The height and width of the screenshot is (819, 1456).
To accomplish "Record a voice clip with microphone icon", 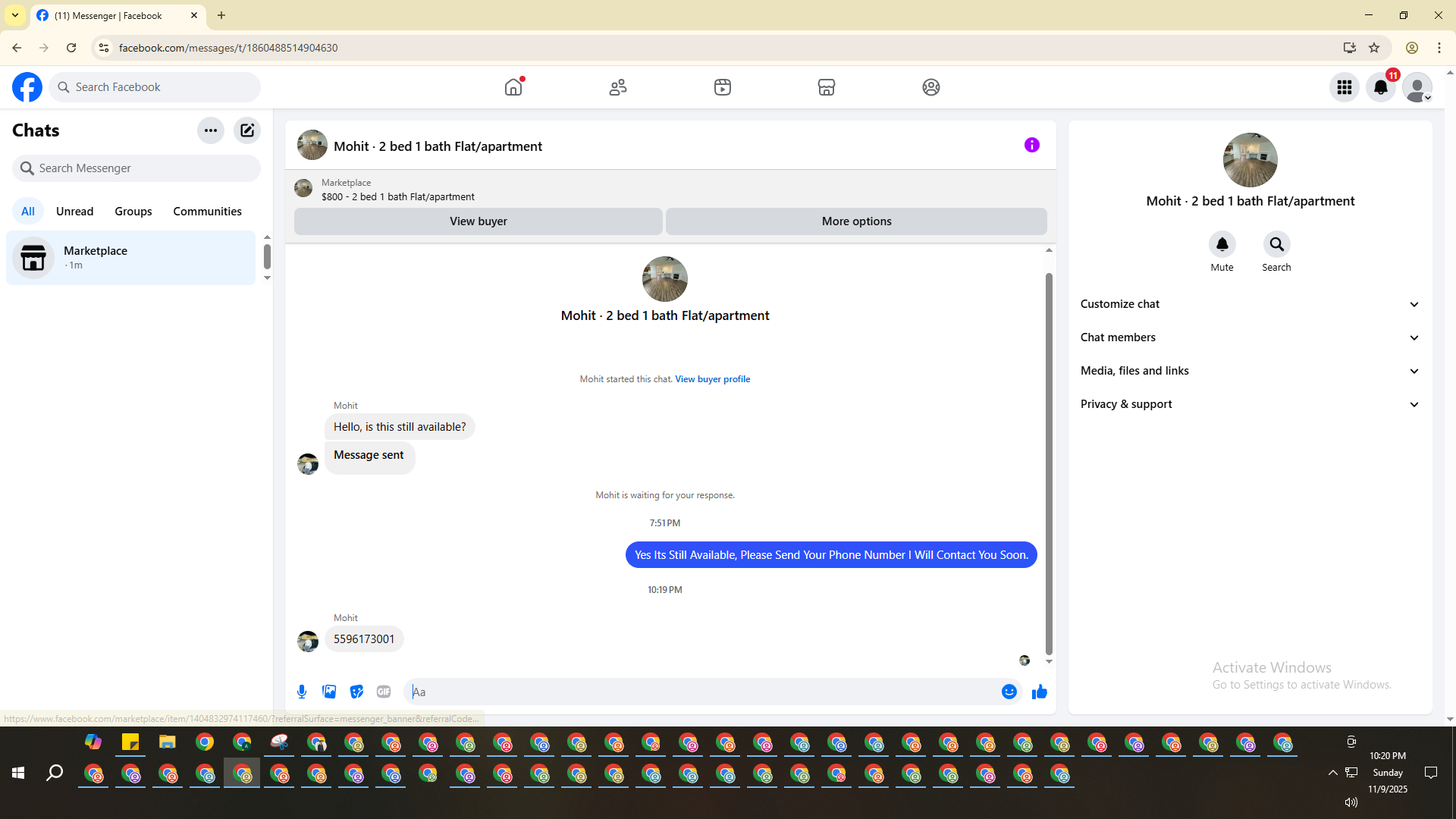I will point(302,692).
